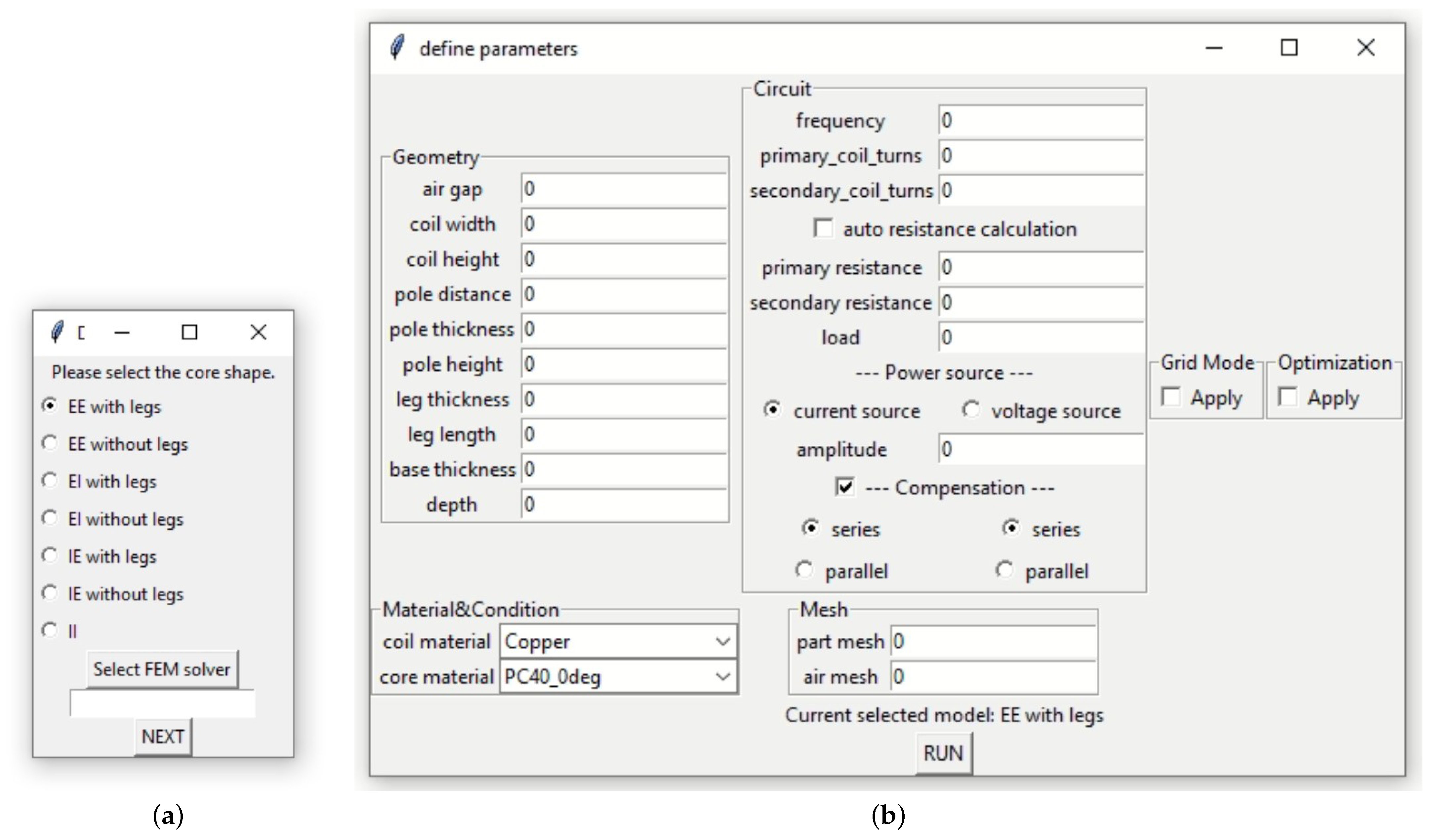
Task: Maximize the define parameters window
Action: (1289, 48)
